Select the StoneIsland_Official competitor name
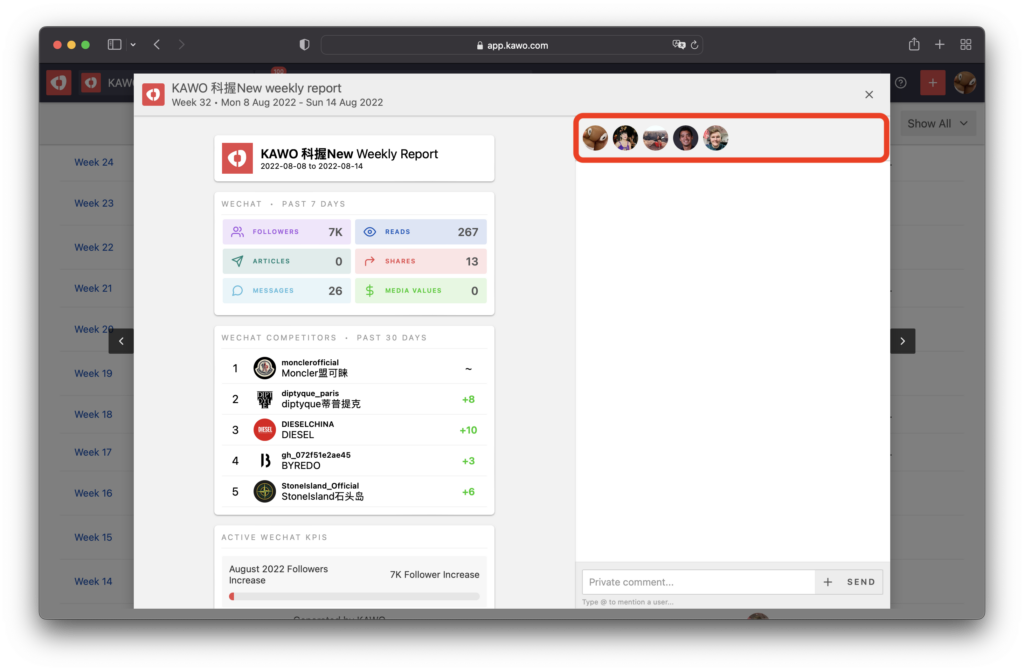This screenshot has height=671, width=1024. [320, 485]
